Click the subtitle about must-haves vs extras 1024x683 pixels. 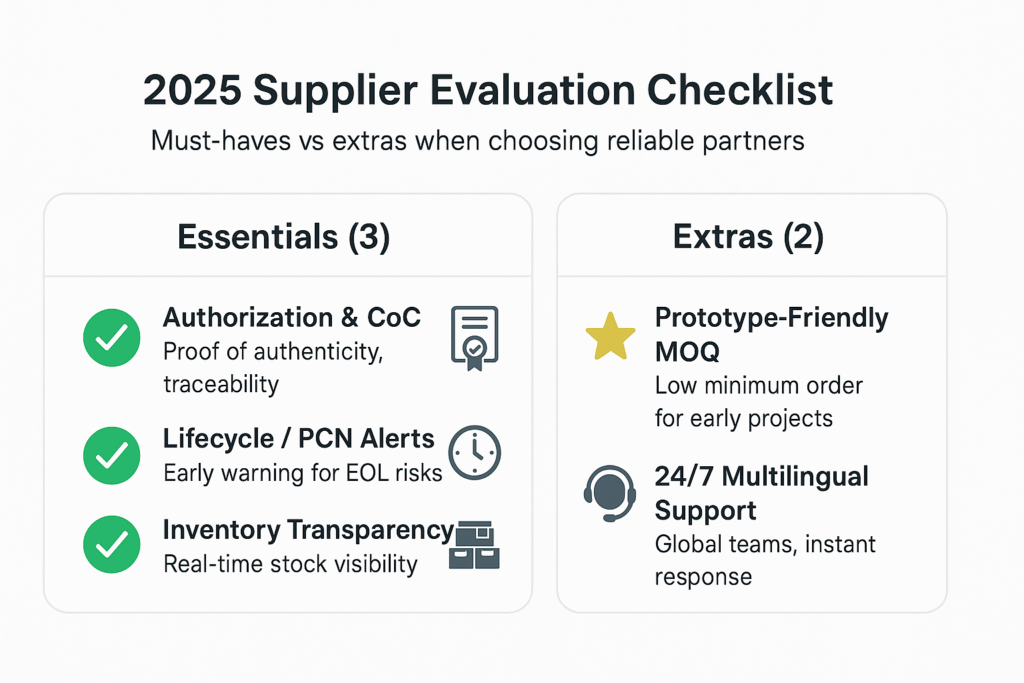(477, 141)
